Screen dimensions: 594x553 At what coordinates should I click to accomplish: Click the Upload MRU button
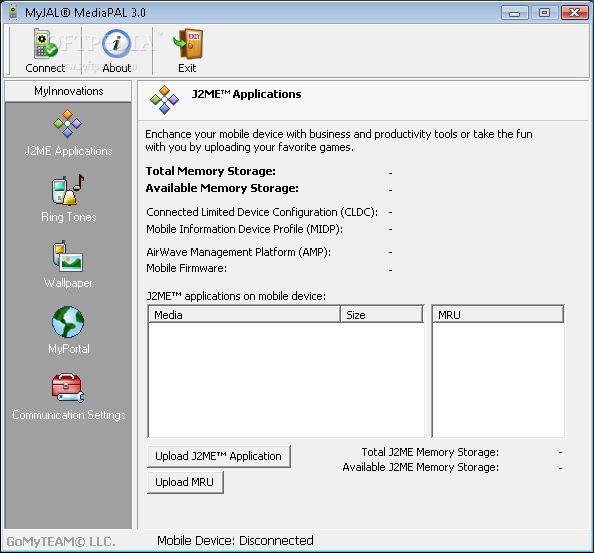point(185,482)
